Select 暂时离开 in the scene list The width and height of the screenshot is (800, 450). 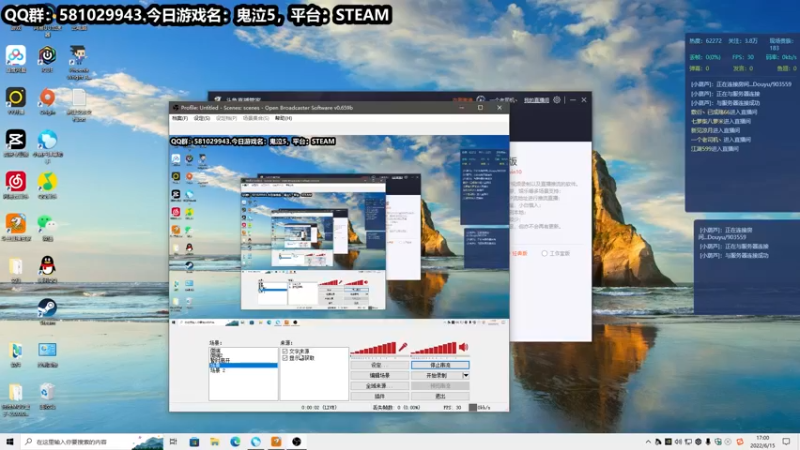(220, 360)
